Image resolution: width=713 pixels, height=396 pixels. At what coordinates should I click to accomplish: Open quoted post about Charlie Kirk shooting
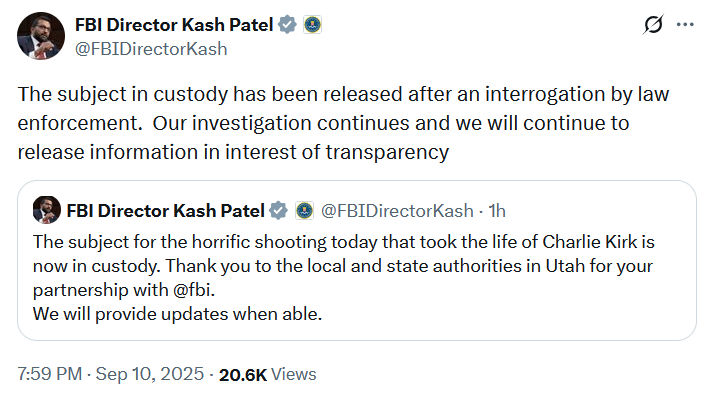[357, 261]
